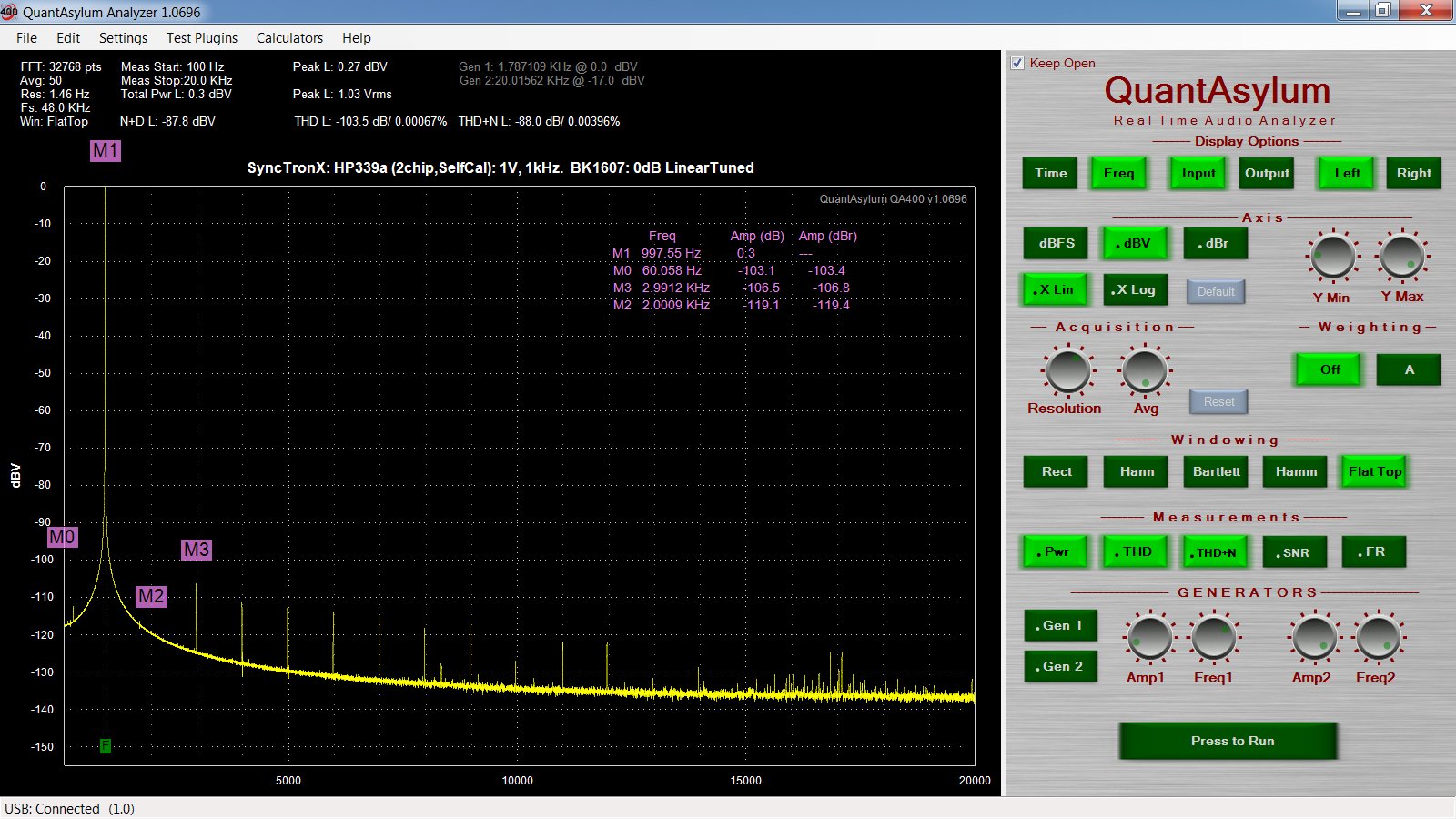Viewport: 1456px width, 819px height.
Task: Click the Freq1 generator knob
Action: [1213, 637]
